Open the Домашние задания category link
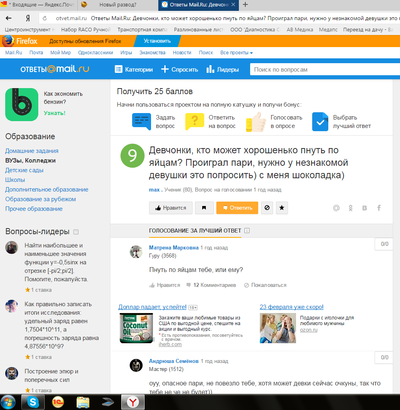The width and height of the screenshot is (400, 410). tap(32, 151)
